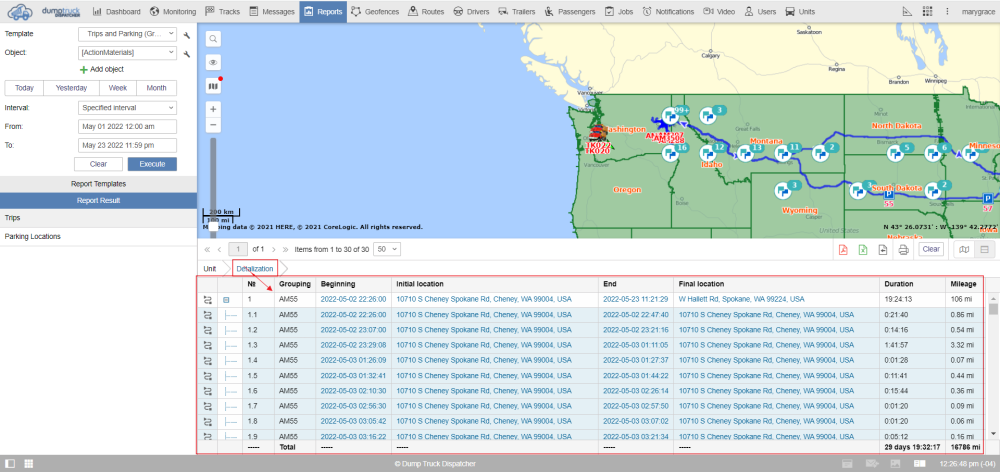Click the map search magnifier icon
Image resolution: width=1000 pixels, height=472 pixels.
(213, 39)
